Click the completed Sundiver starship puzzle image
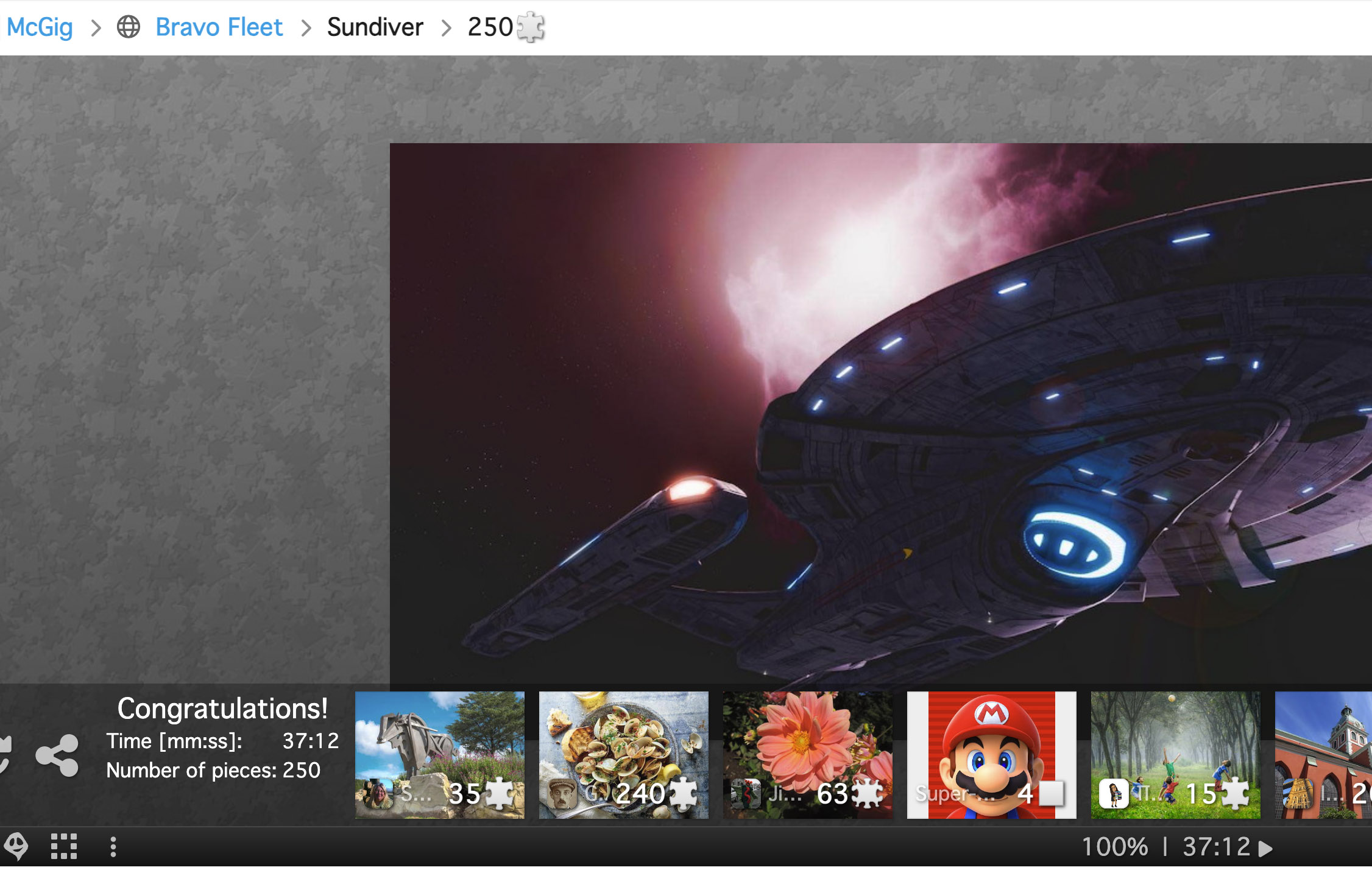This screenshot has width=1372, height=870. (881, 413)
